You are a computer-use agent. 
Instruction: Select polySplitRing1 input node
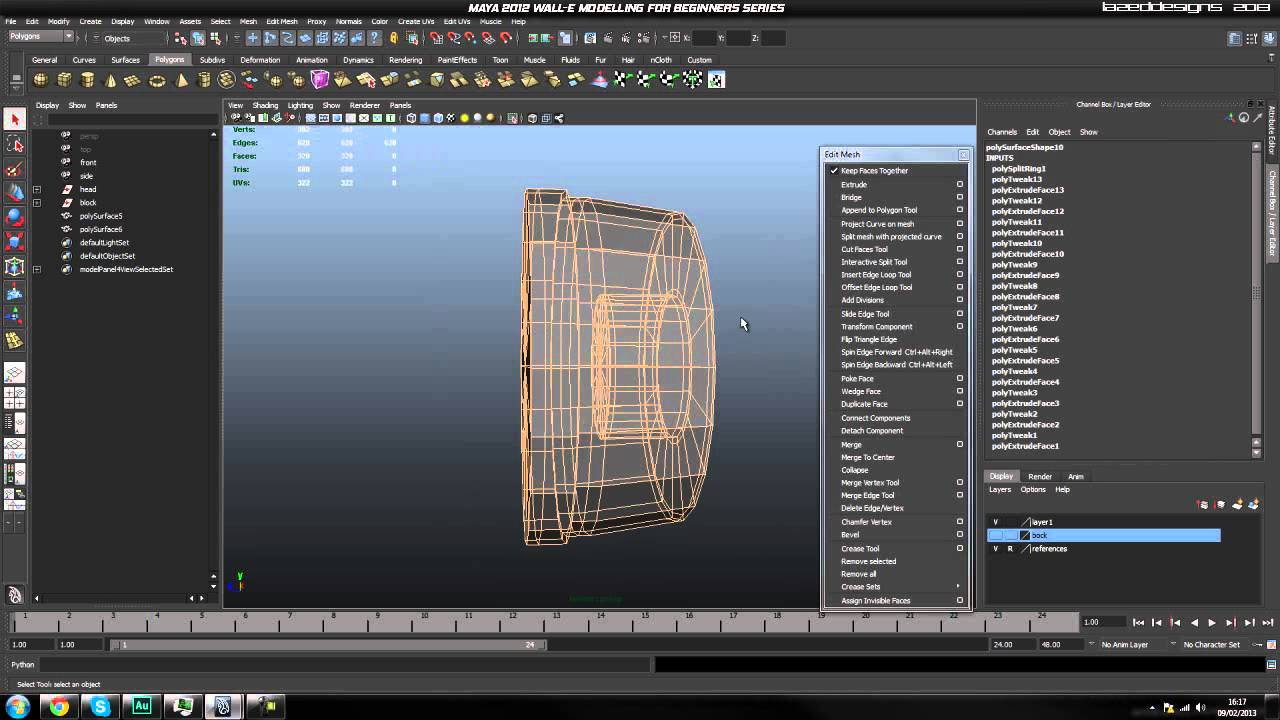pyautogui.click(x=1018, y=169)
